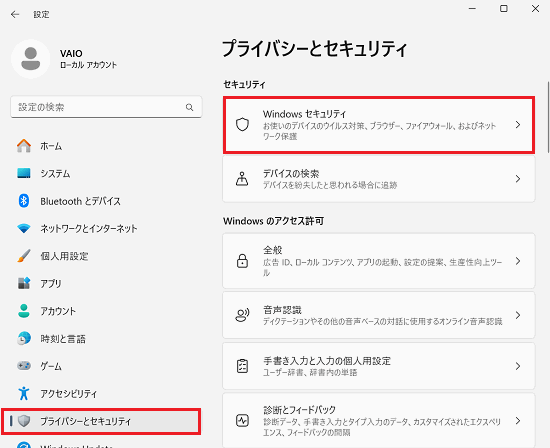Open 手書き入力と入力の個人用設定 row
550x448 pixels.
coord(379,366)
